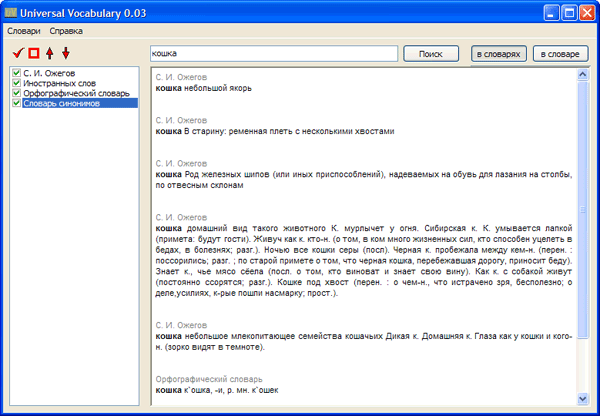The height and width of the screenshot is (416, 600).
Task: Select Словарь синонимов list row
Action: point(80,103)
